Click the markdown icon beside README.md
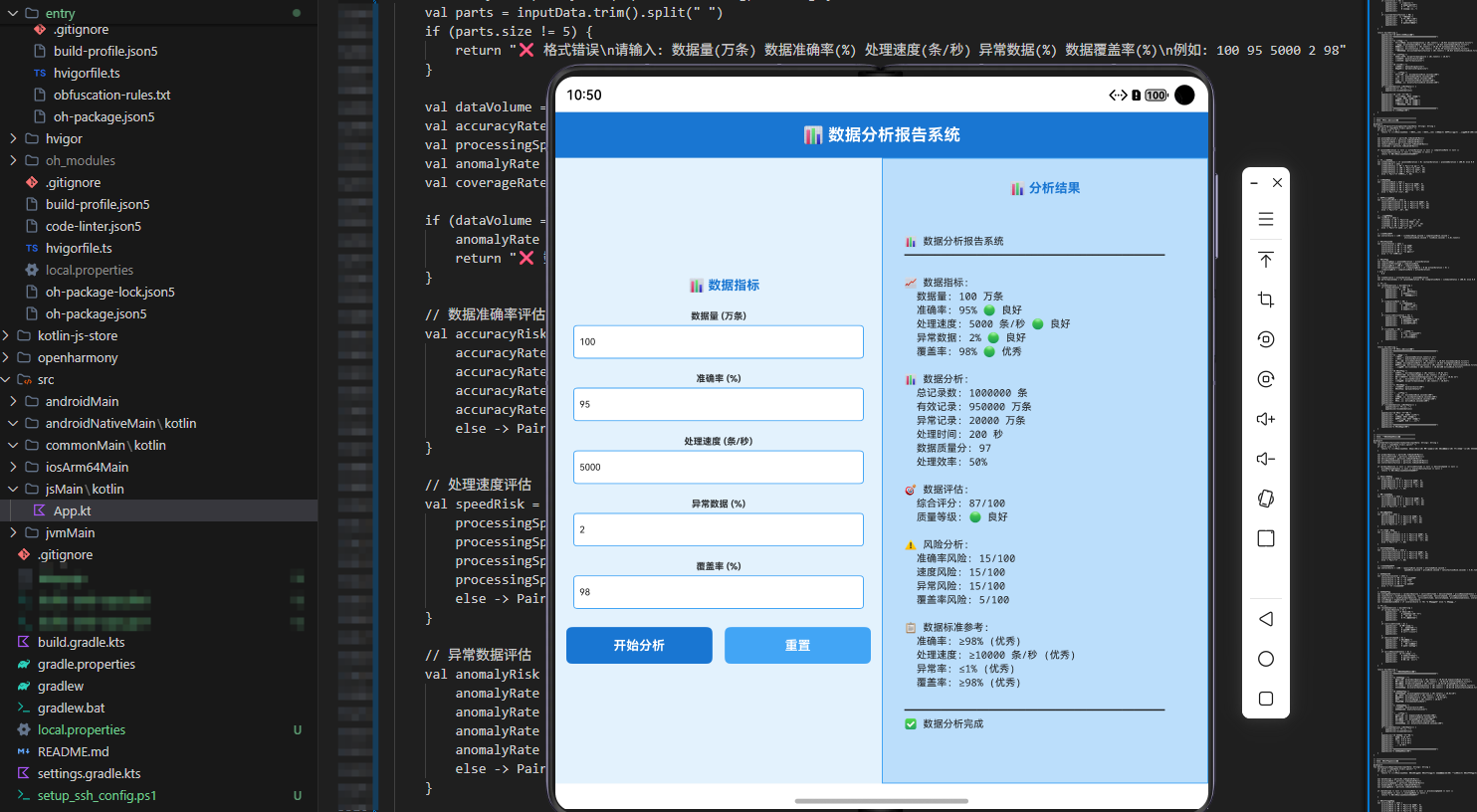1477x812 pixels. (x=24, y=751)
